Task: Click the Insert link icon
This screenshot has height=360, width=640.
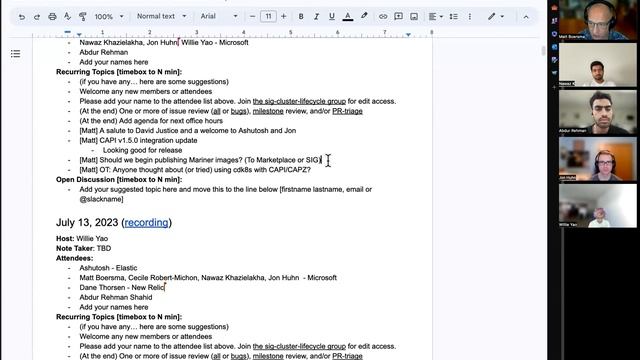Action: click(x=383, y=16)
